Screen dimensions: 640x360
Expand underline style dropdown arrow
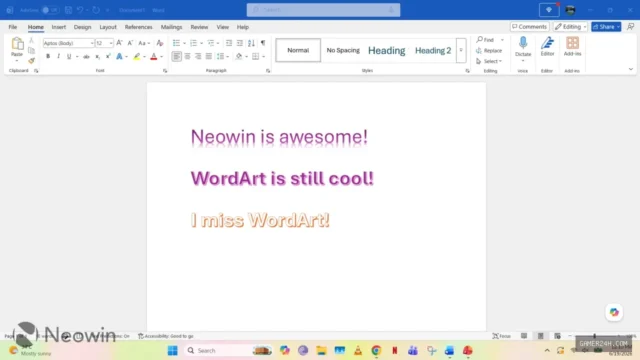(x=77, y=56)
